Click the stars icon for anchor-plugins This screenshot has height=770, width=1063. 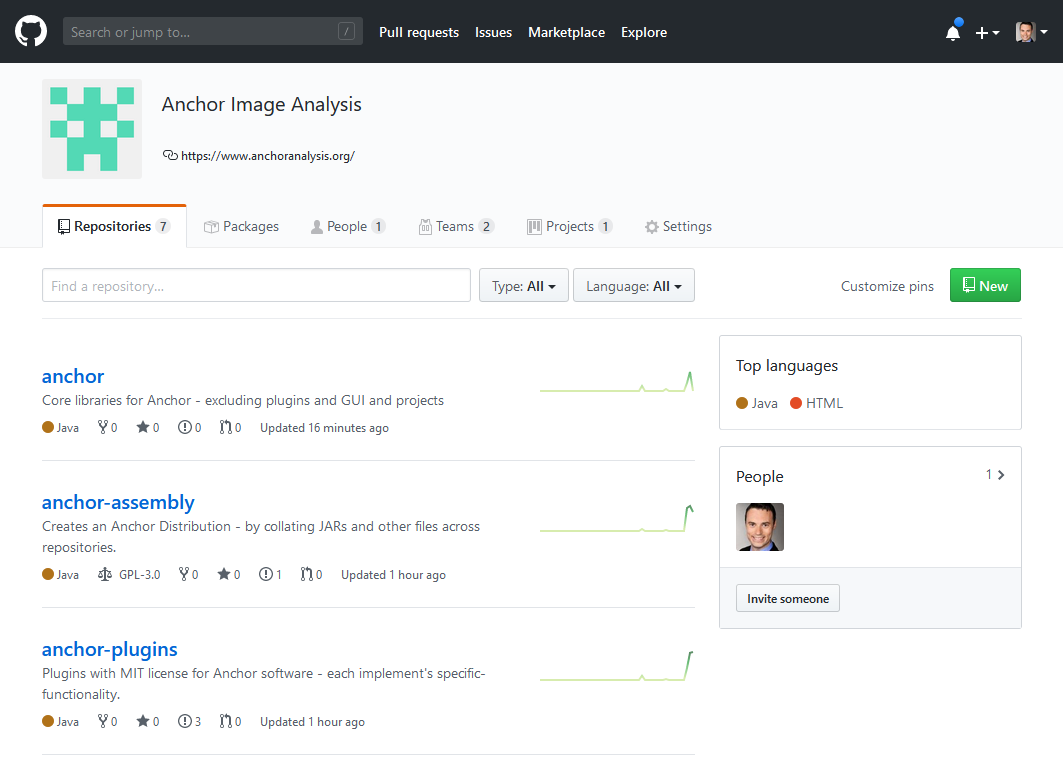142,721
